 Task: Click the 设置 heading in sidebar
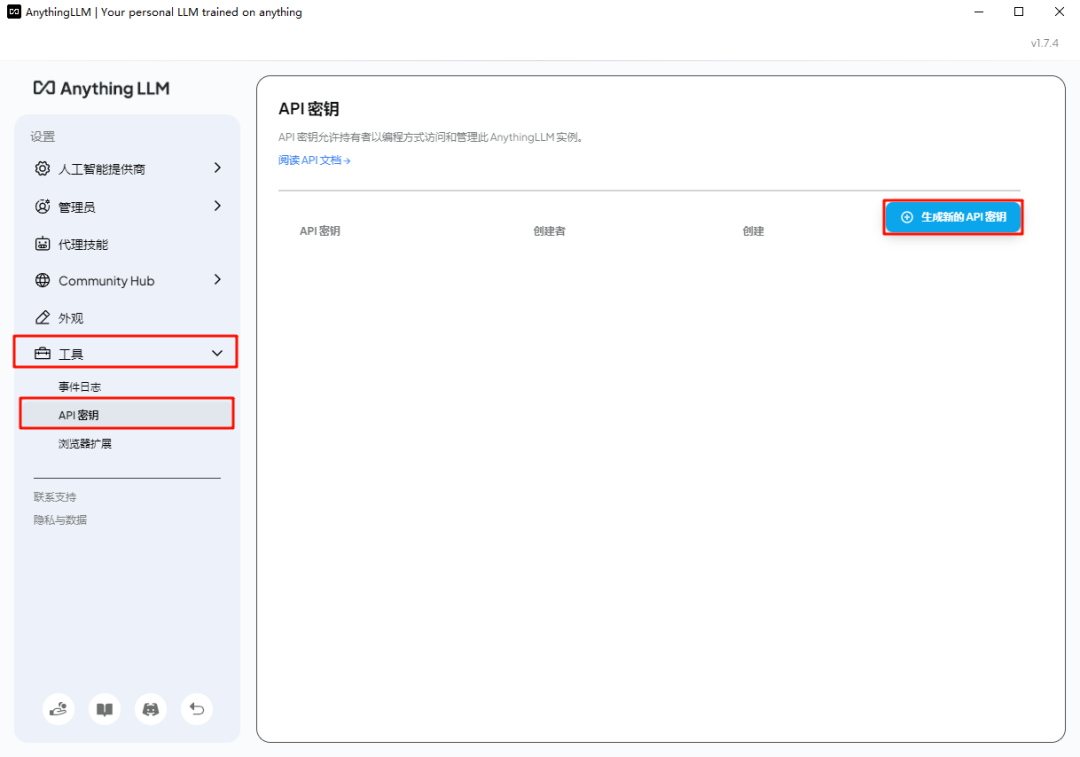pyautogui.click(x=43, y=136)
